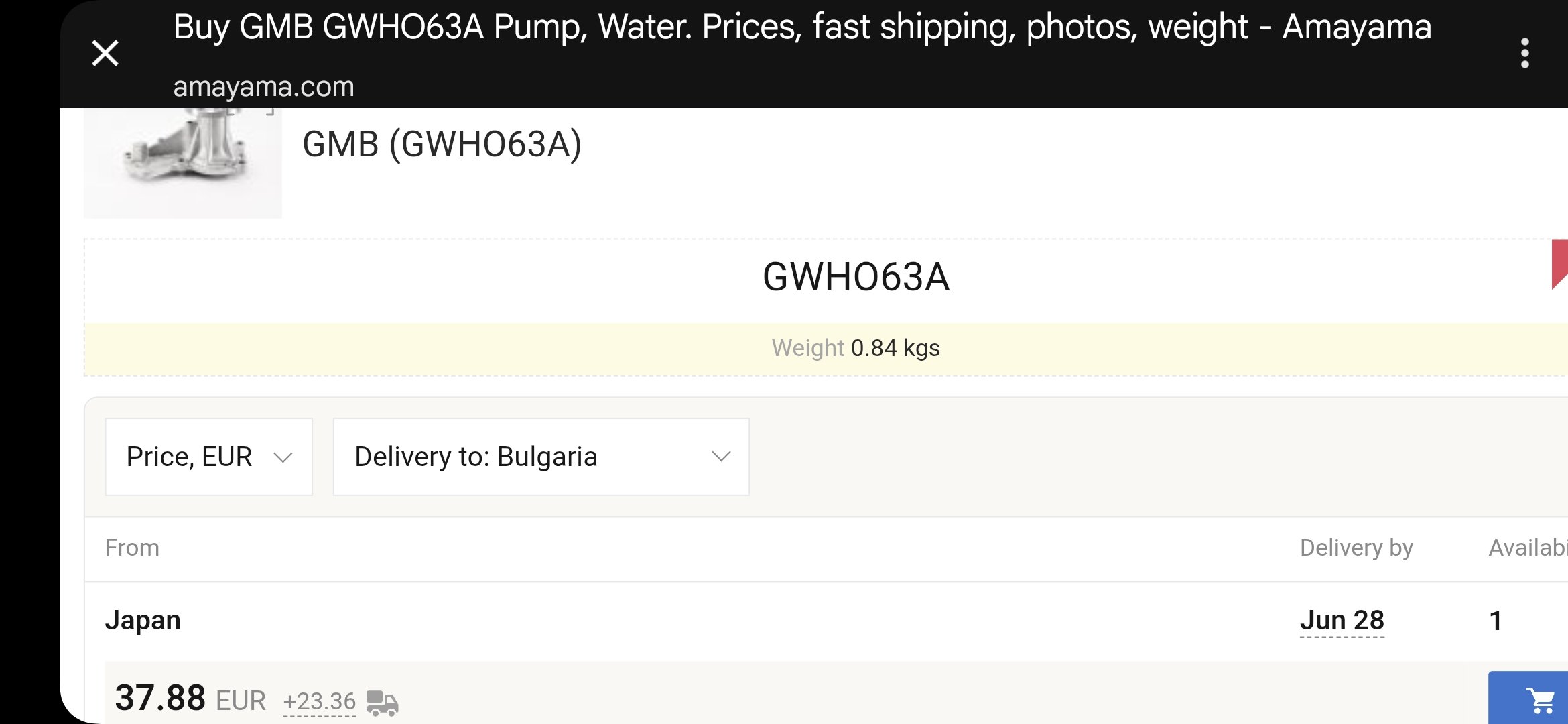Click the delivery truck shipping icon
1568x724 pixels.
click(x=383, y=703)
